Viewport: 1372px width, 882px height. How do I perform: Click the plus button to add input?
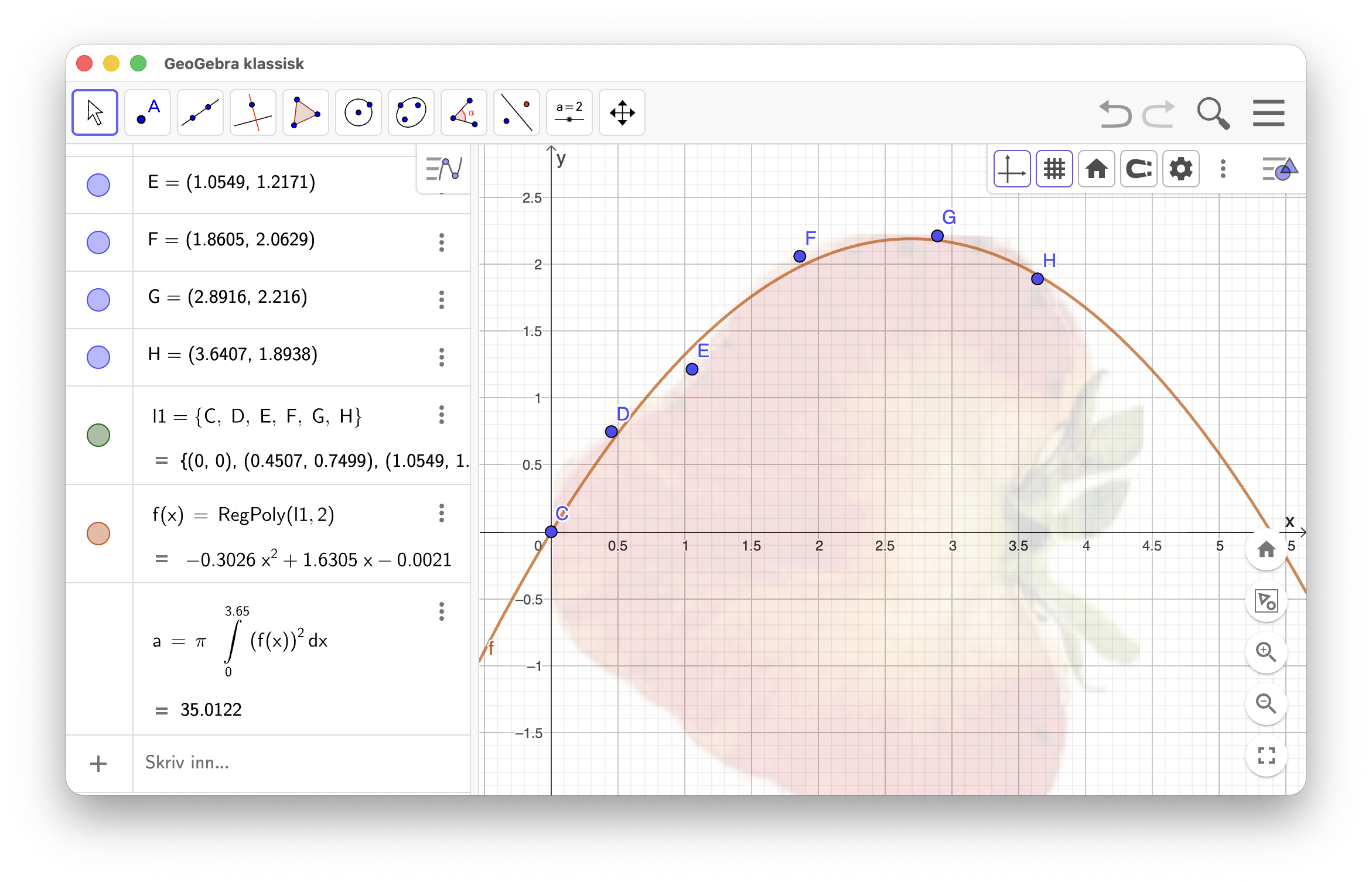[98, 763]
